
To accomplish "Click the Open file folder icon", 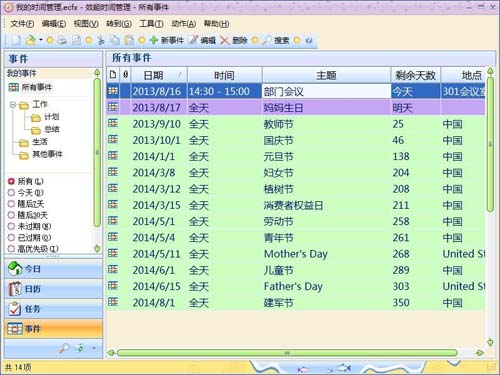I will pos(30,40).
